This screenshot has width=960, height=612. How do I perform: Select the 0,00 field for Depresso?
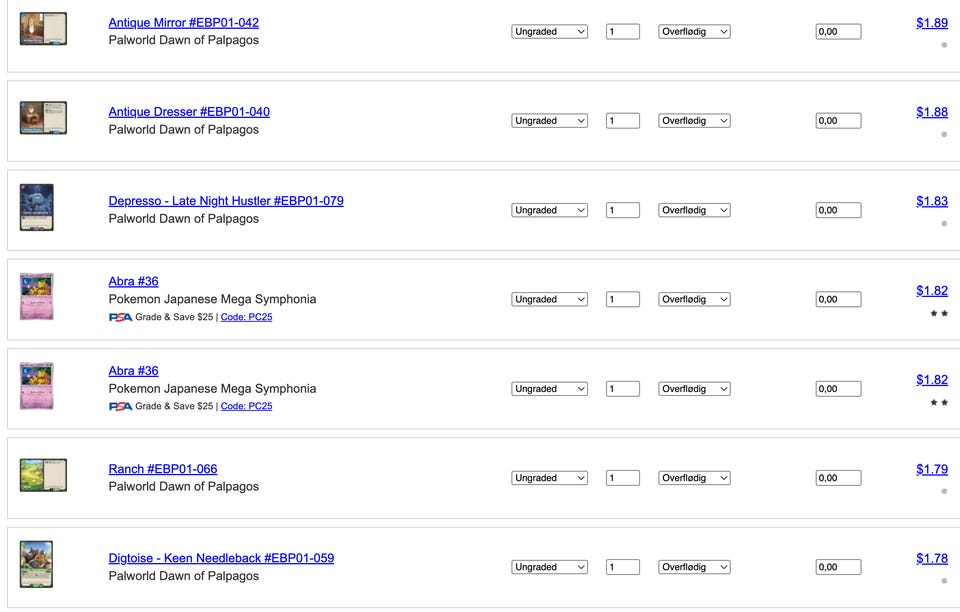(838, 210)
